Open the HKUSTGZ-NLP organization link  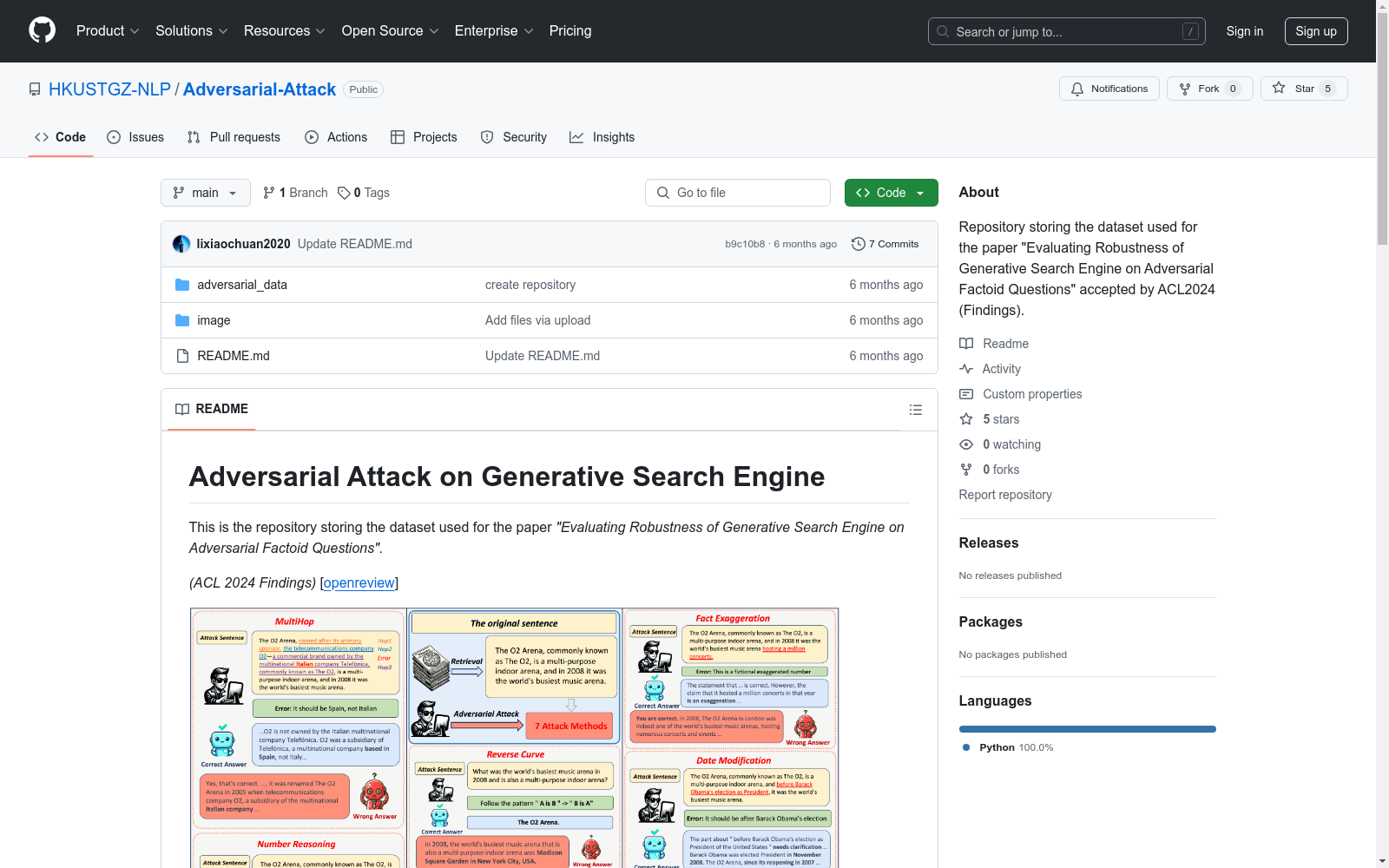point(109,89)
